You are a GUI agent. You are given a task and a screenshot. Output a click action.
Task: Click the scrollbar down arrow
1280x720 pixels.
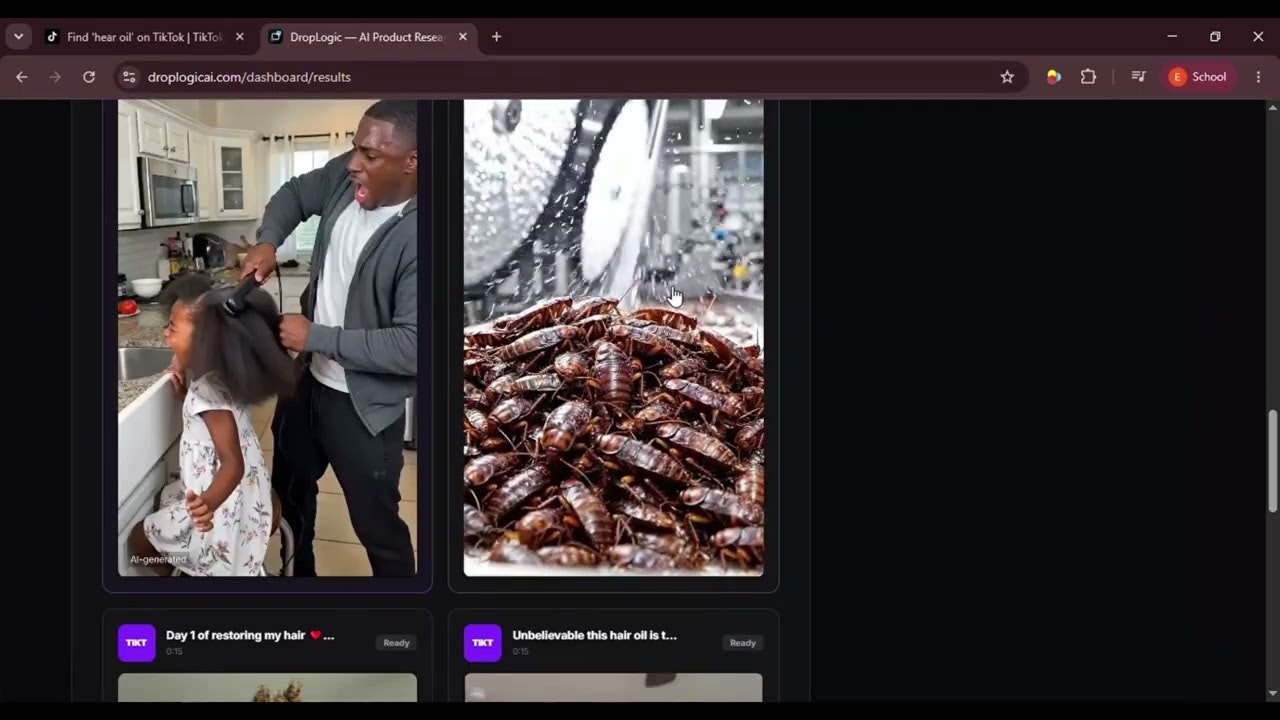[1272, 693]
